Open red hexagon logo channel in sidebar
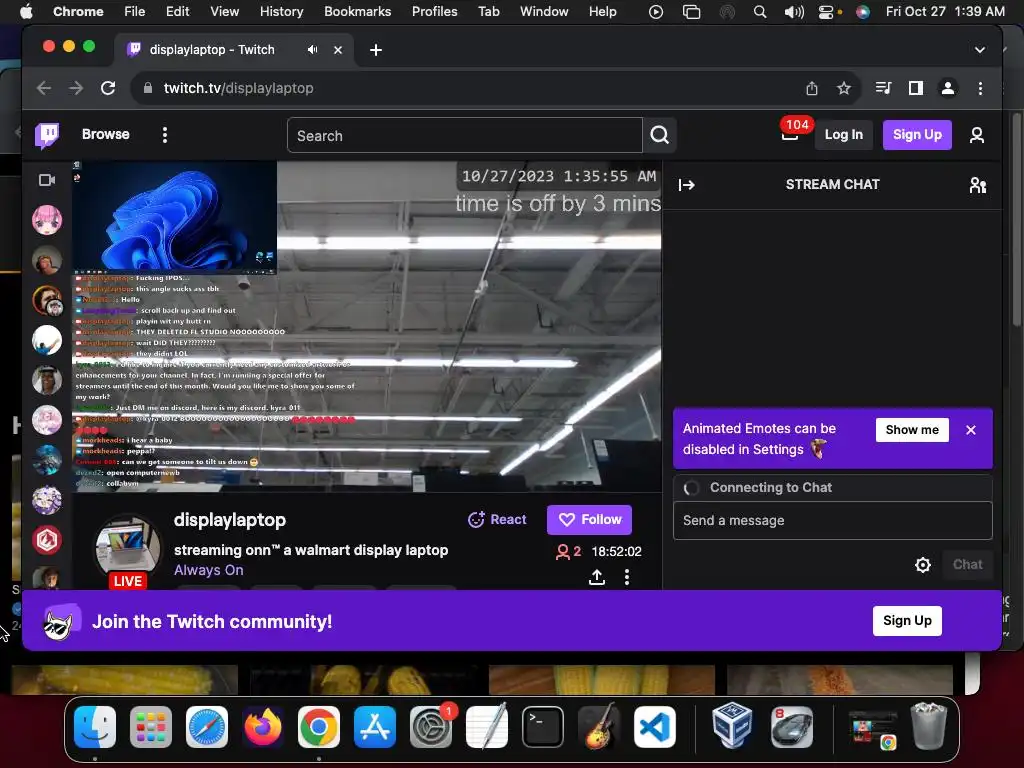 pyautogui.click(x=47, y=540)
